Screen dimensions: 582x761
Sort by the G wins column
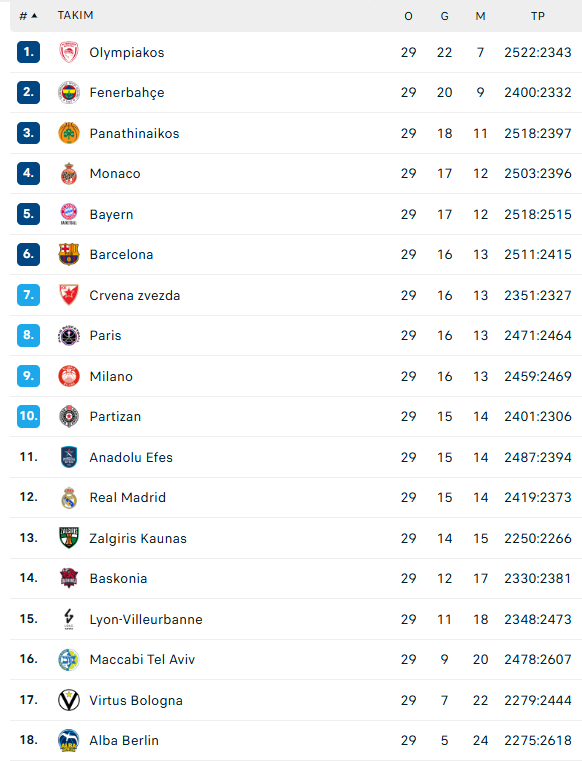[x=444, y=16]
